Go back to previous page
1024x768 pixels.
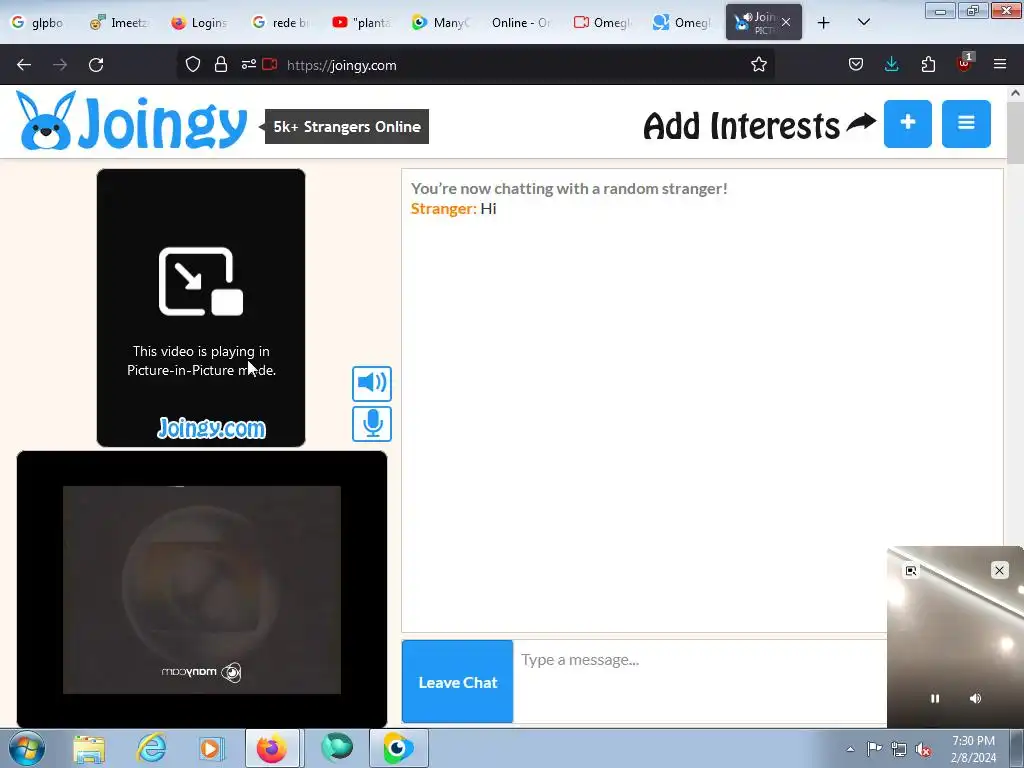[x=24, y=65]
